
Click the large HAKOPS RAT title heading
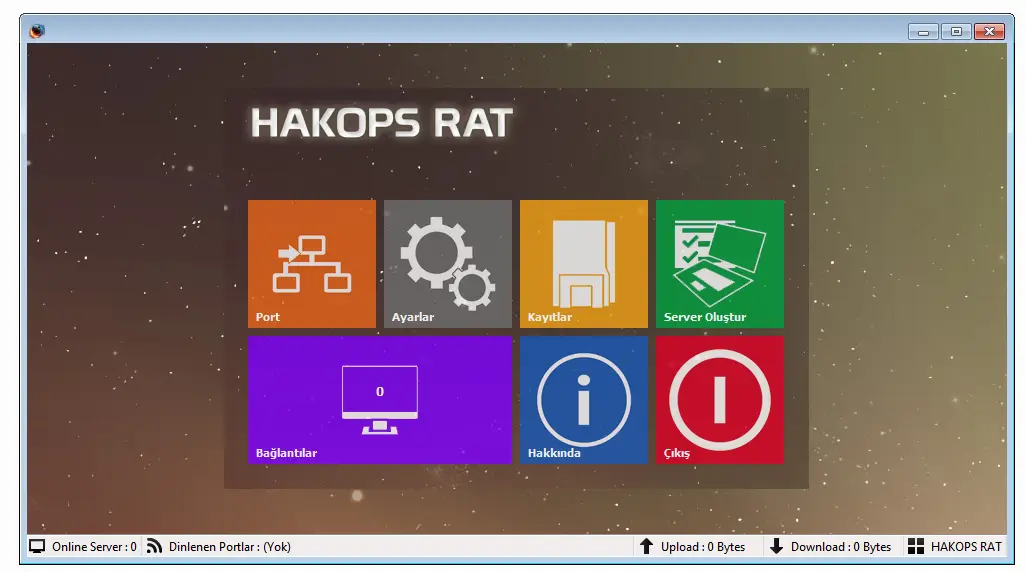pos(381,122)
